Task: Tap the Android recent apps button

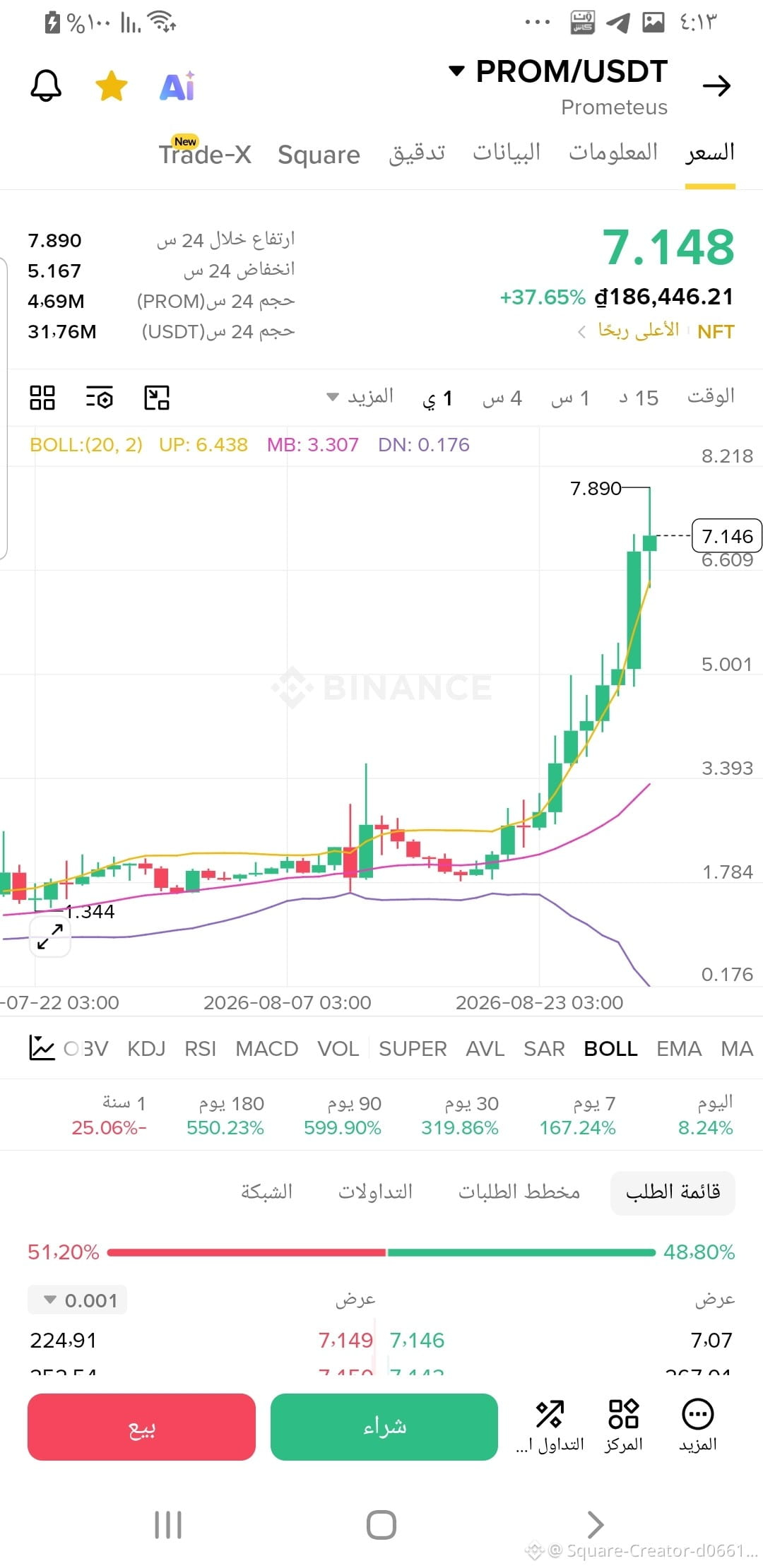Action: pos(168,1525)
